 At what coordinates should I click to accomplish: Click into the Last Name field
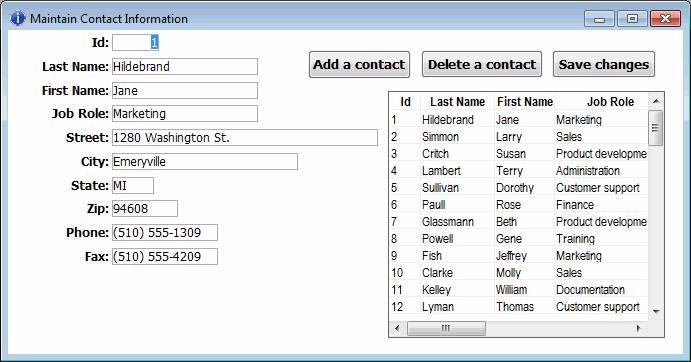185,67
